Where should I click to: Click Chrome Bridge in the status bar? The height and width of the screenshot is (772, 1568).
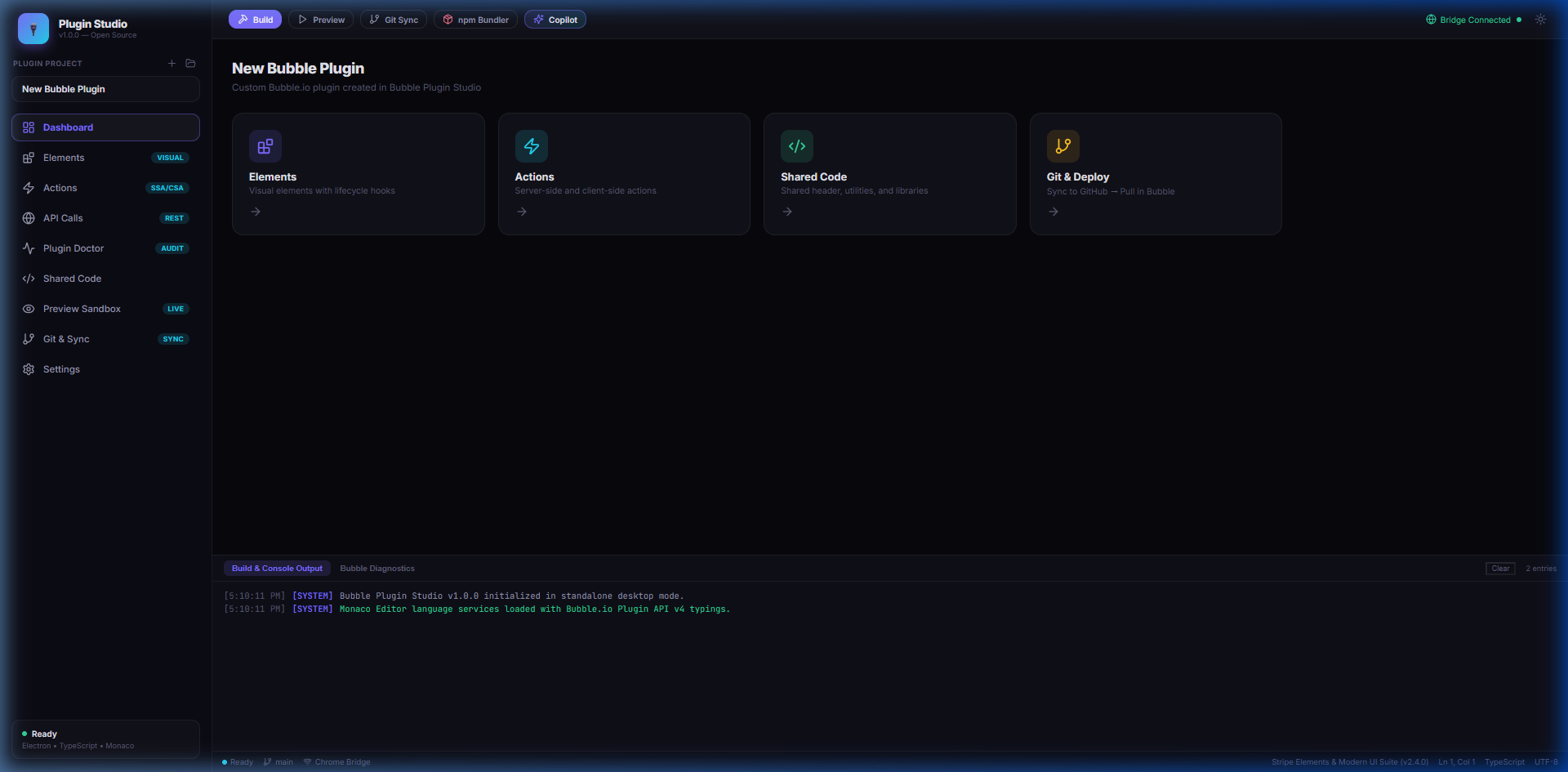[x=336, y=762]
